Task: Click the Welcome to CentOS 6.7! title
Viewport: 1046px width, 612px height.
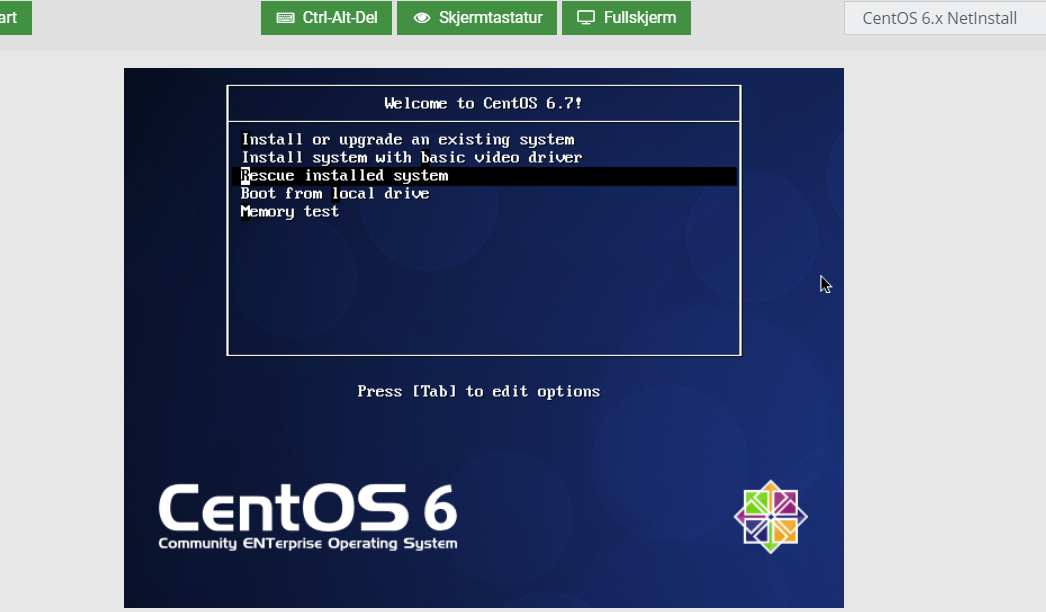Action: [483, 103]
